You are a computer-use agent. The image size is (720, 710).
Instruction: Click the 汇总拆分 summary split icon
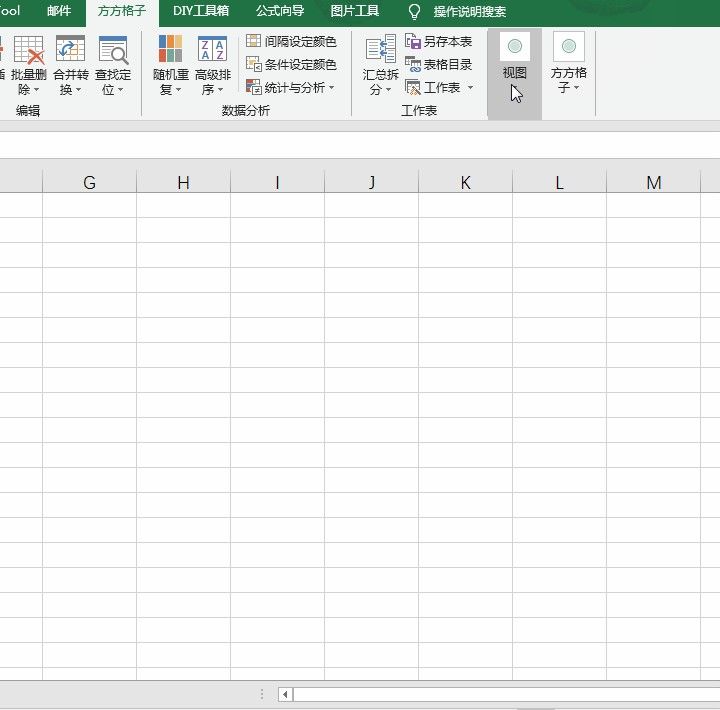coord(381,49)
